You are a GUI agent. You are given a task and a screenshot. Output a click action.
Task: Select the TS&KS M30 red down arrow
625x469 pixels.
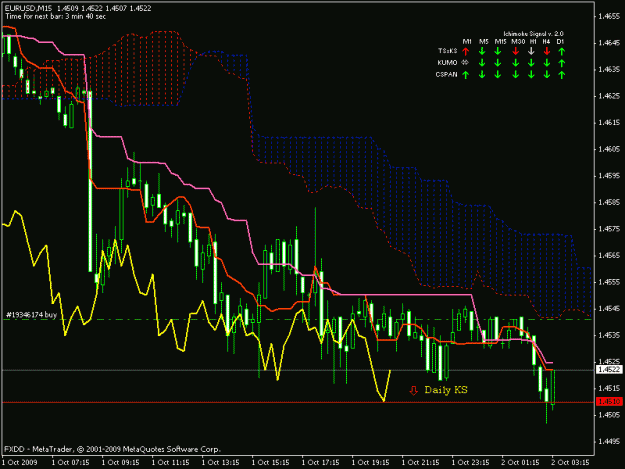click(516, 51)
